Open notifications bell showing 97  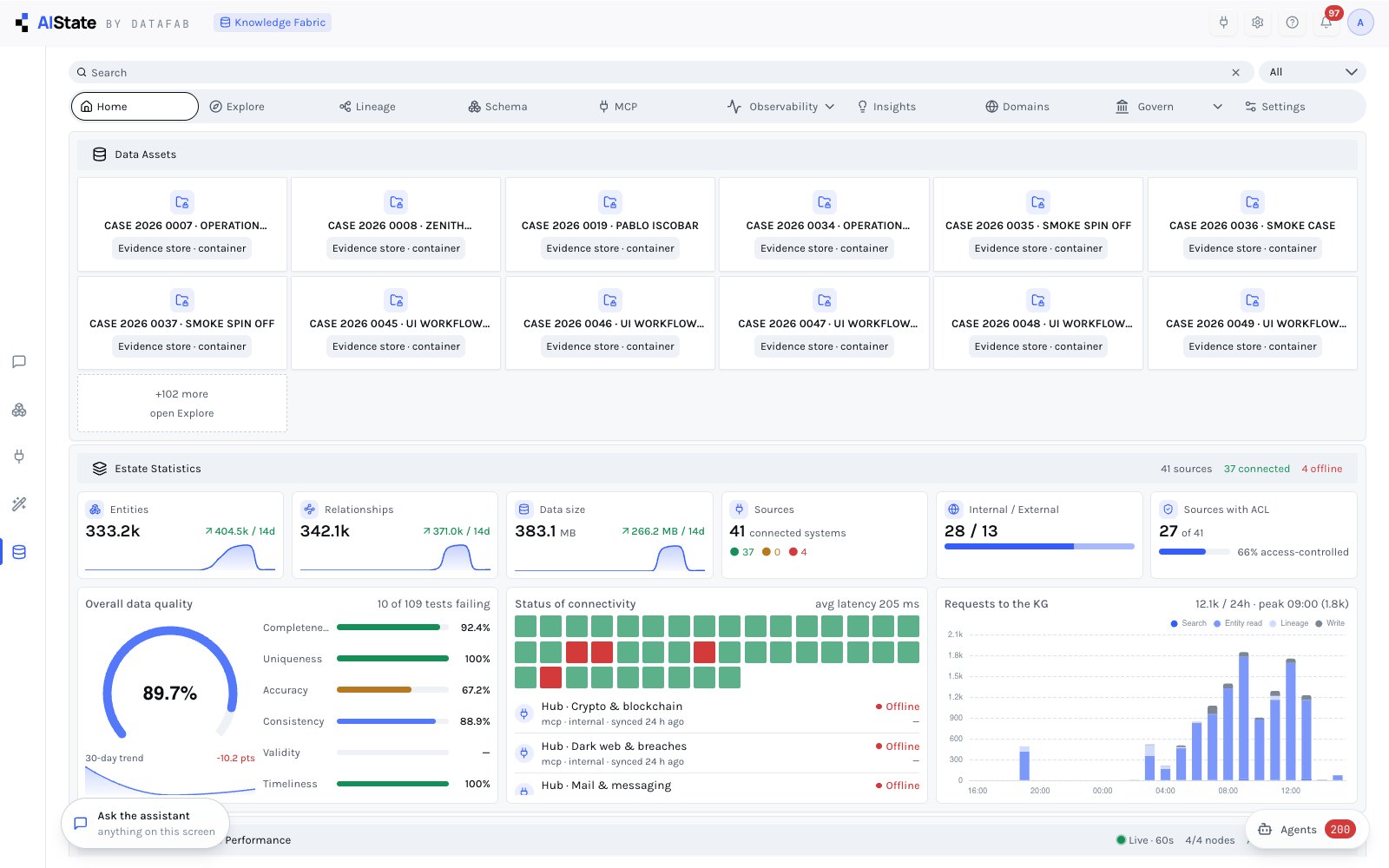(x=1326, y=23)
